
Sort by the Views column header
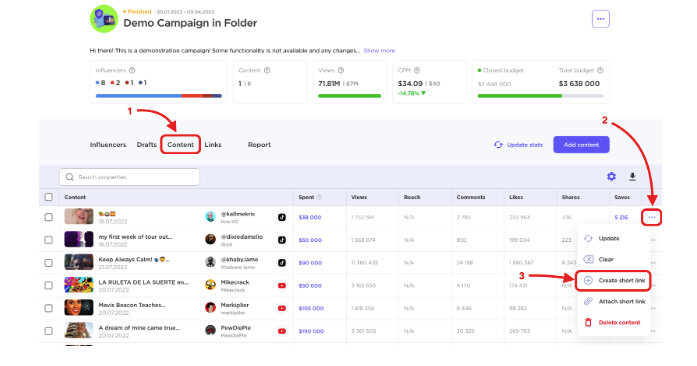[x=359, y=197]
